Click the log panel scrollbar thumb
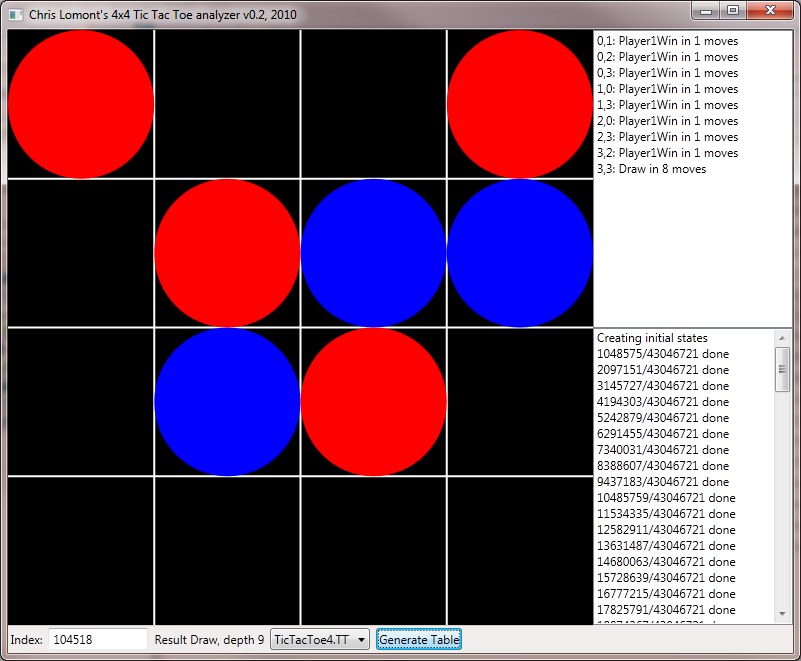The image size is (801, 661). (782, 368)
